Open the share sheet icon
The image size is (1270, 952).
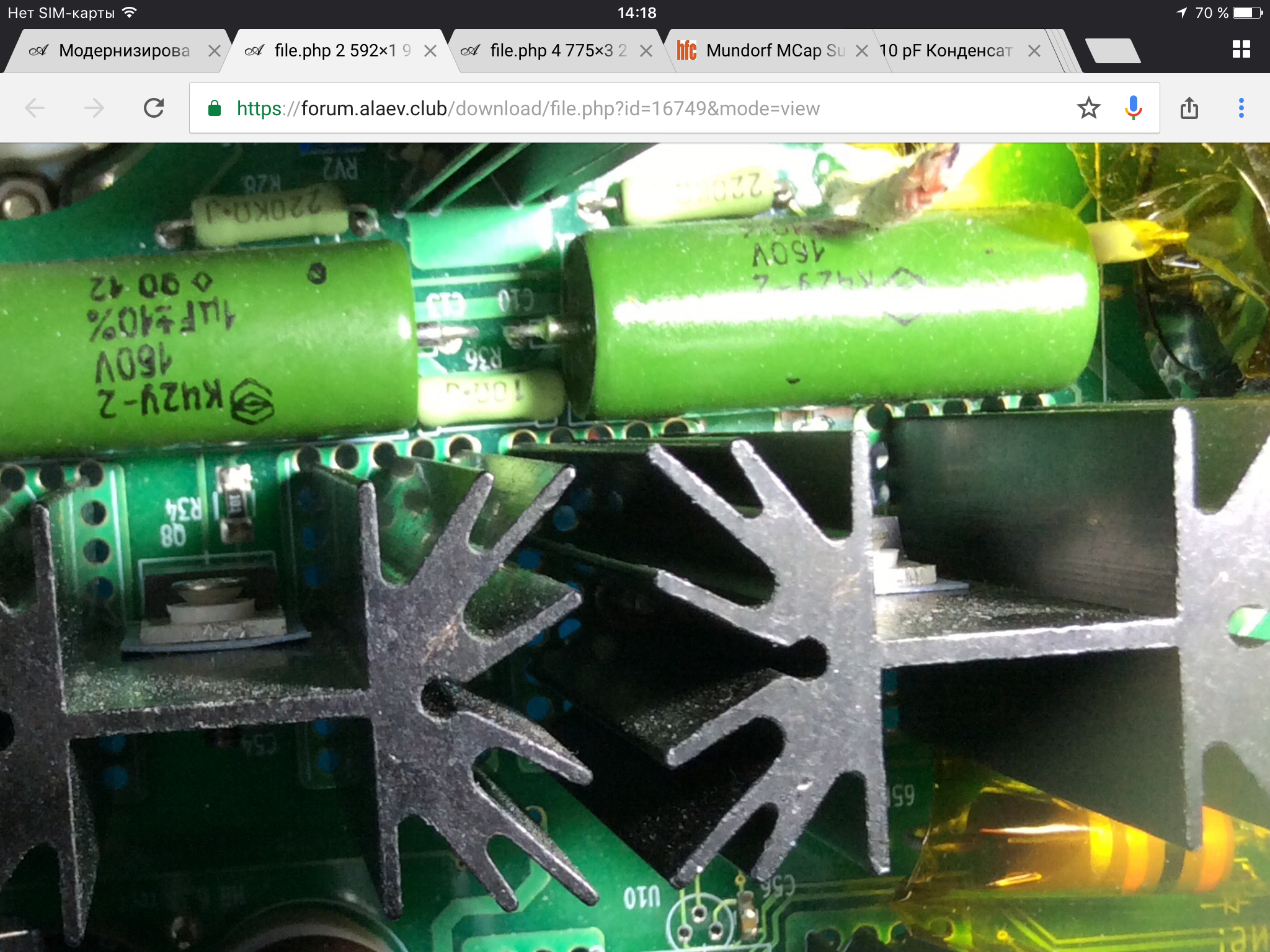coord(1189,108)
